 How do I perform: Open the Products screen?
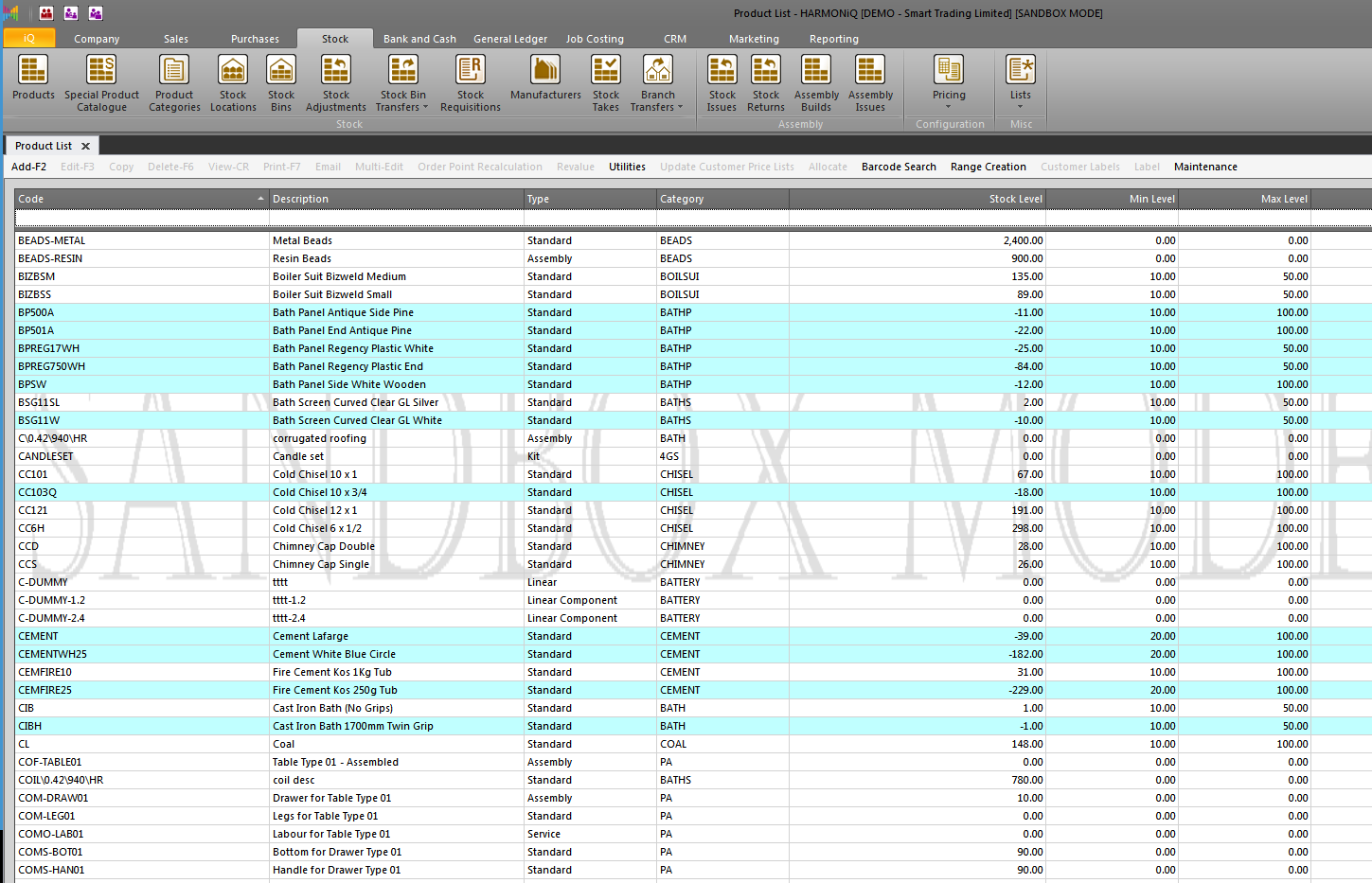(32, 82)
